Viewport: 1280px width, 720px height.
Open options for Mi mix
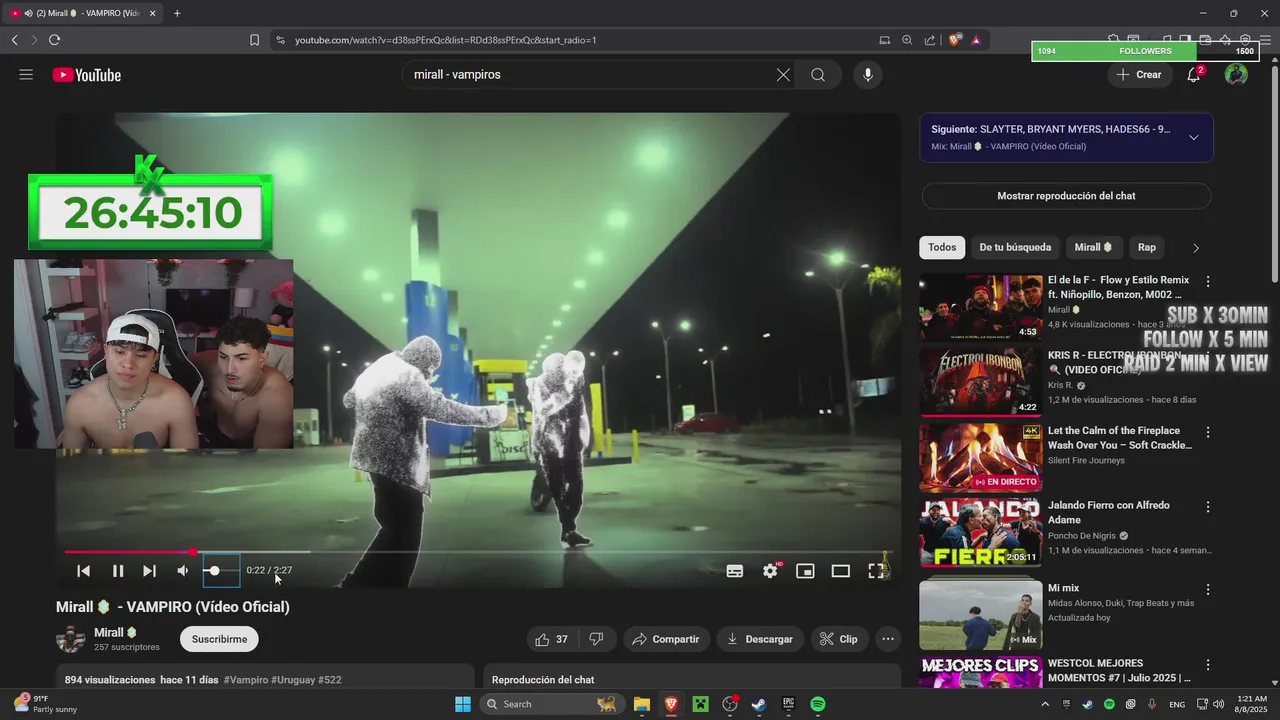coord(1207,590)
